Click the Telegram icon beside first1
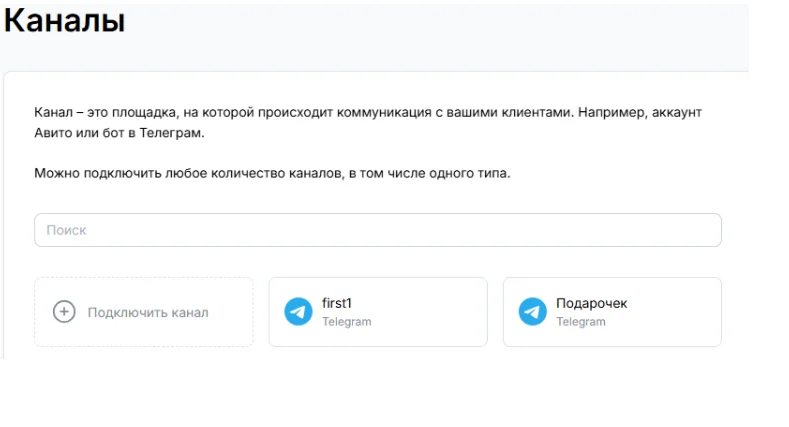 click(x=298, y=312)
